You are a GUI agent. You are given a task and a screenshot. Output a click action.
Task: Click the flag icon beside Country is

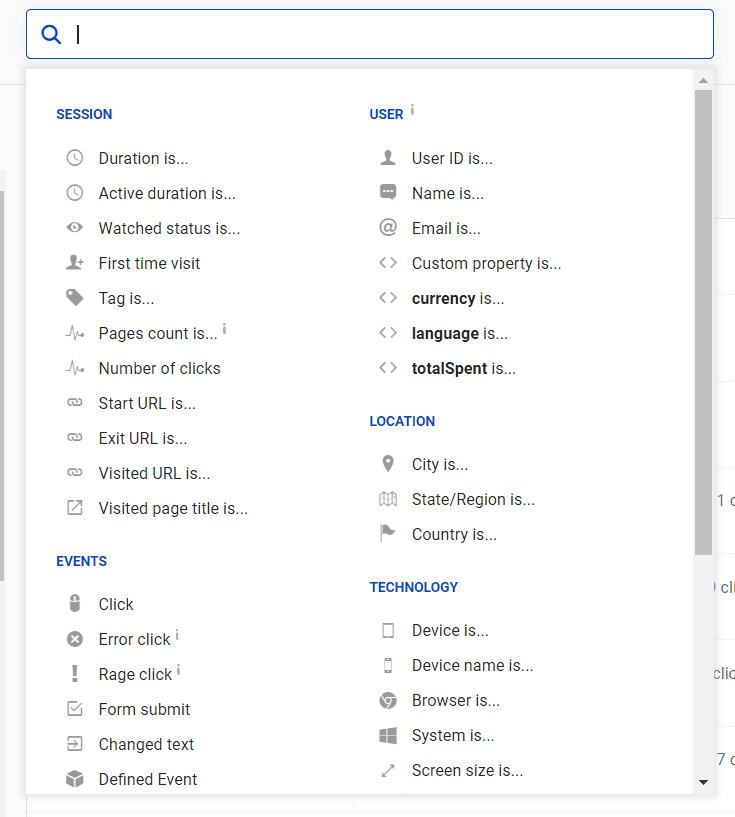tap(388, 534)
